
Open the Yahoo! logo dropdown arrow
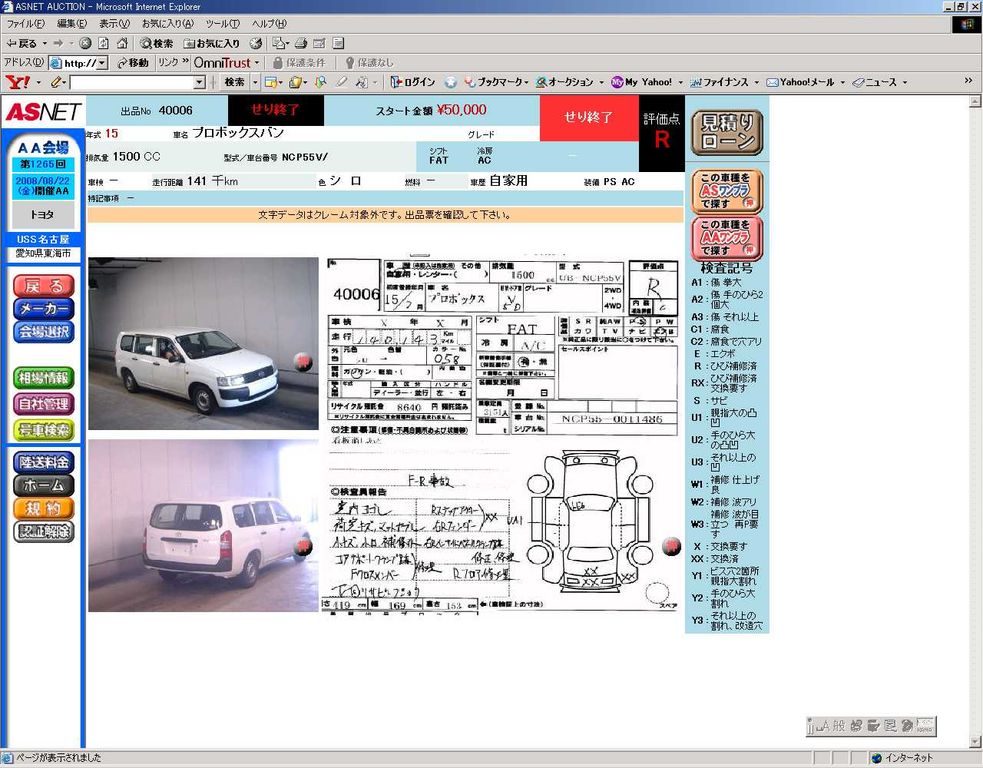point(39,82)
